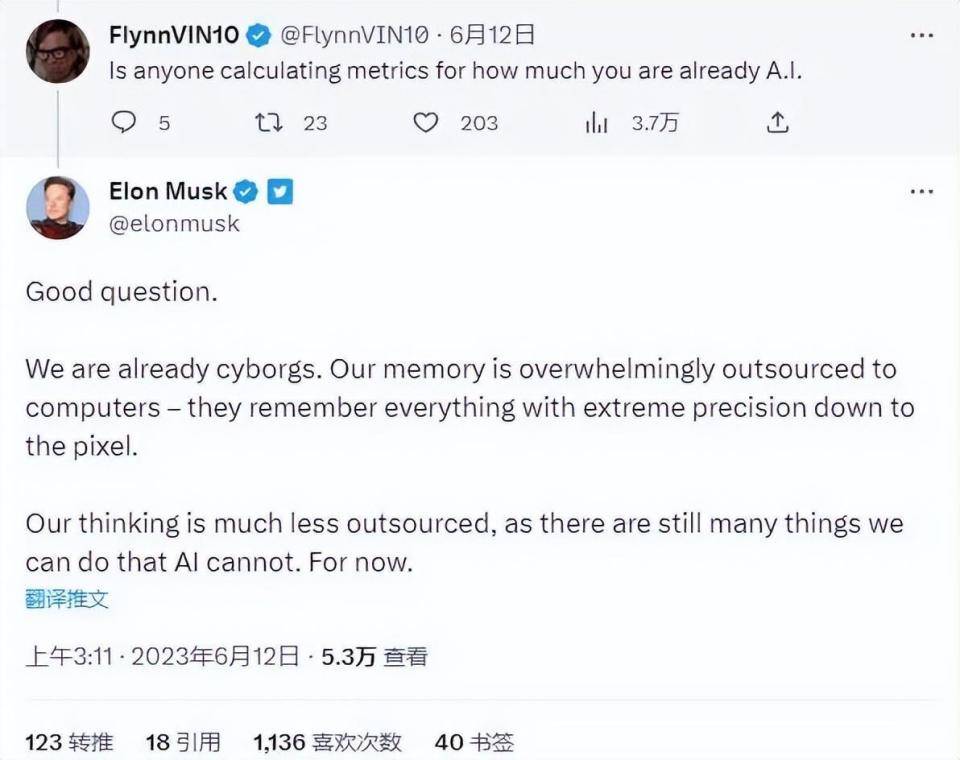
Task: Click the 翻译推文 translate link
Action: 67,599
